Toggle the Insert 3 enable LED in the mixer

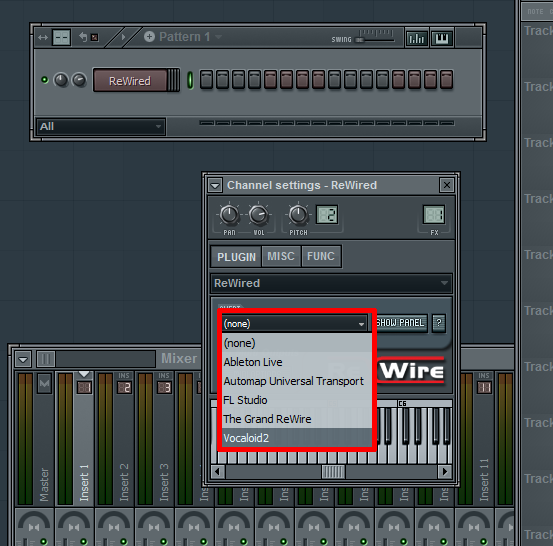point(163,541)
